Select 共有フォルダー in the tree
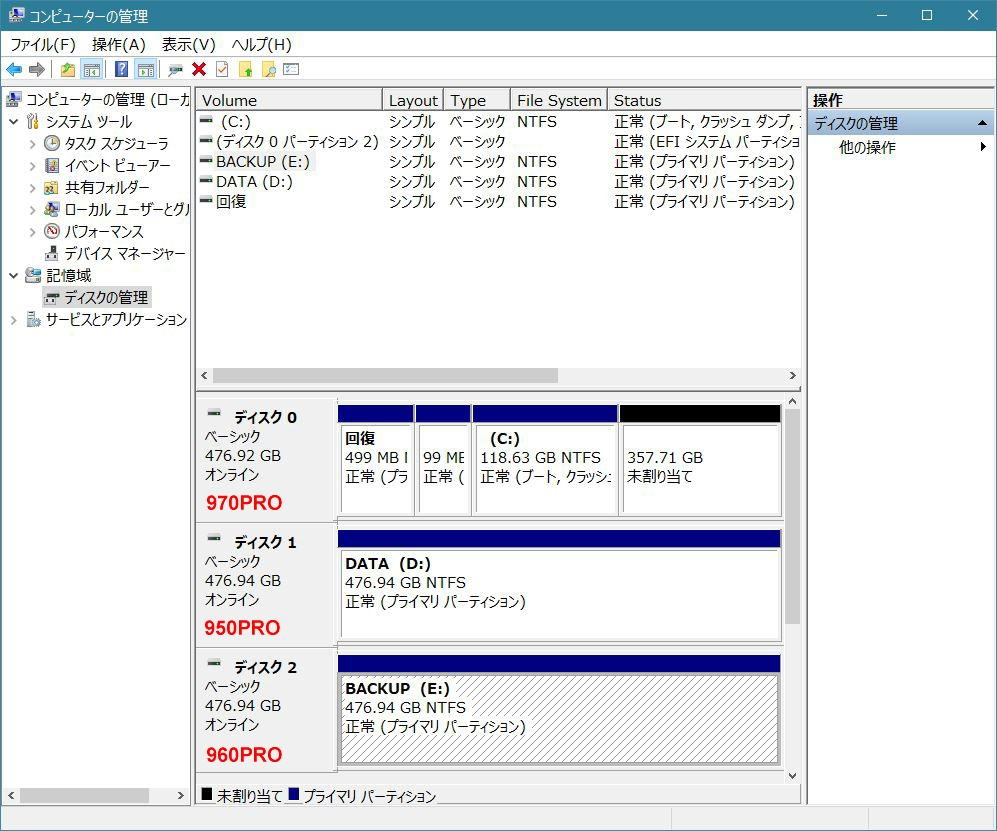 click(107, 188)
